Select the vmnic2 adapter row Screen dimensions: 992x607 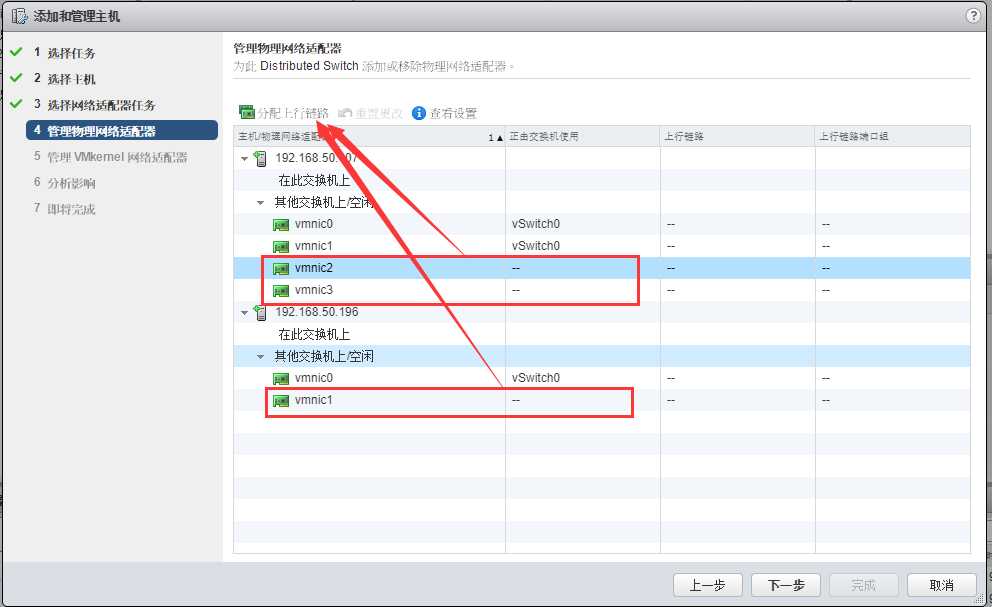(x=602, y=268)
